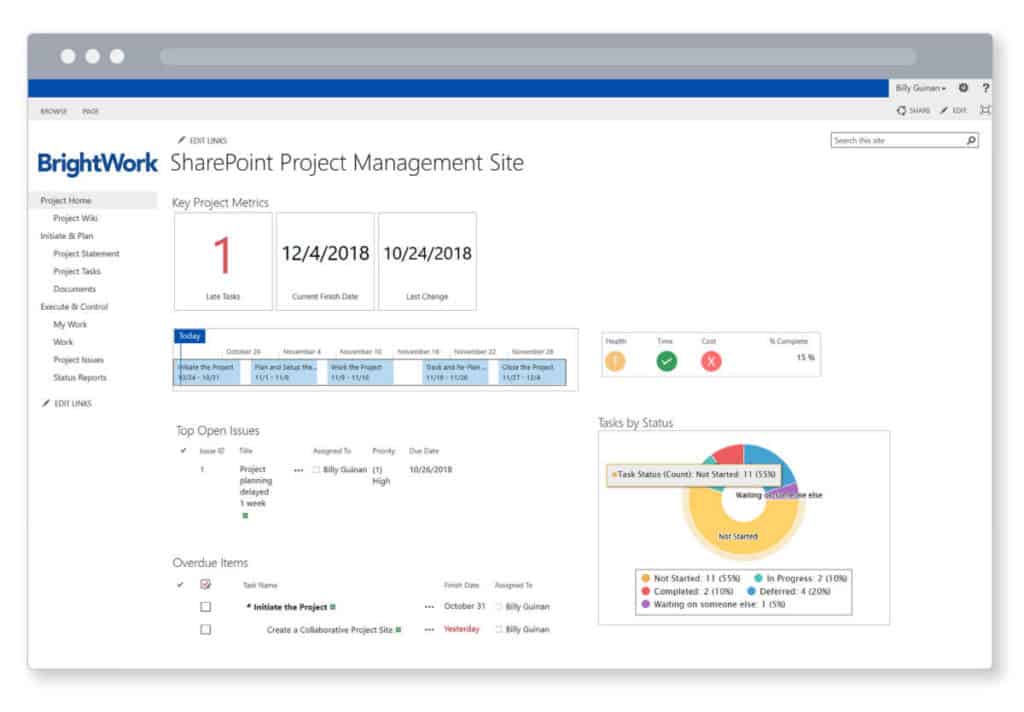1024x712 pixels.
Task: Collapse the Initiate the Project task group
Action: point(249,606)
